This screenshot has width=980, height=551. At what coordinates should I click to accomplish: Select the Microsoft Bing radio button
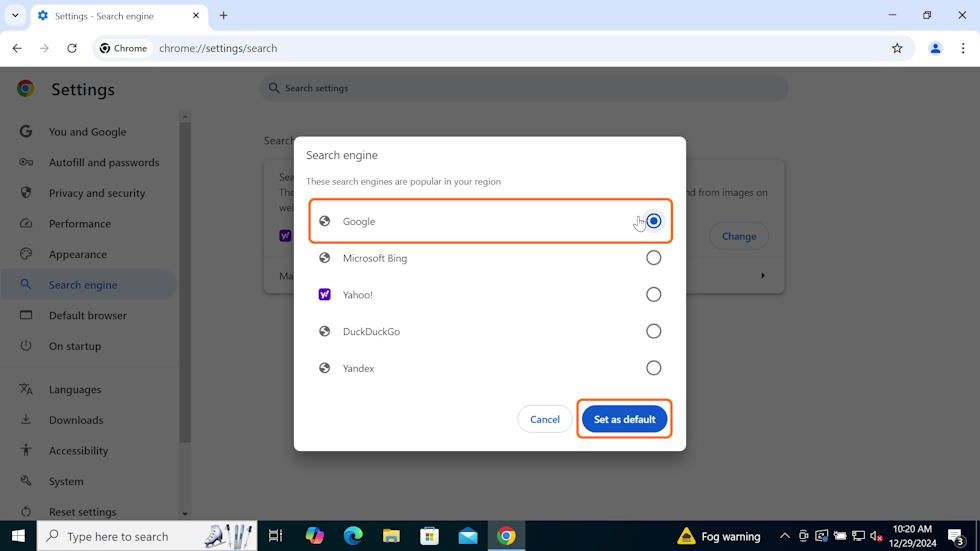click(653, 258)
